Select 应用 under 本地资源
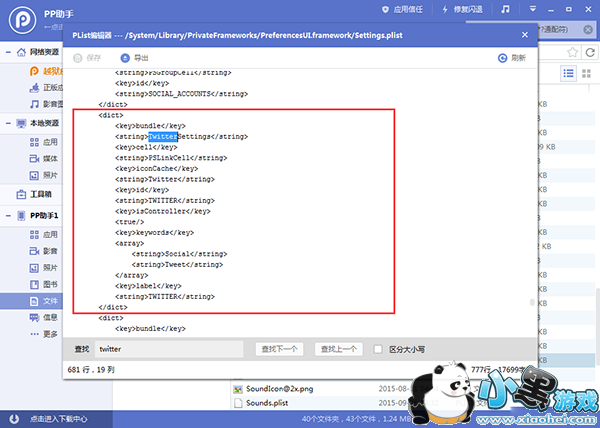 pos(43,142)
